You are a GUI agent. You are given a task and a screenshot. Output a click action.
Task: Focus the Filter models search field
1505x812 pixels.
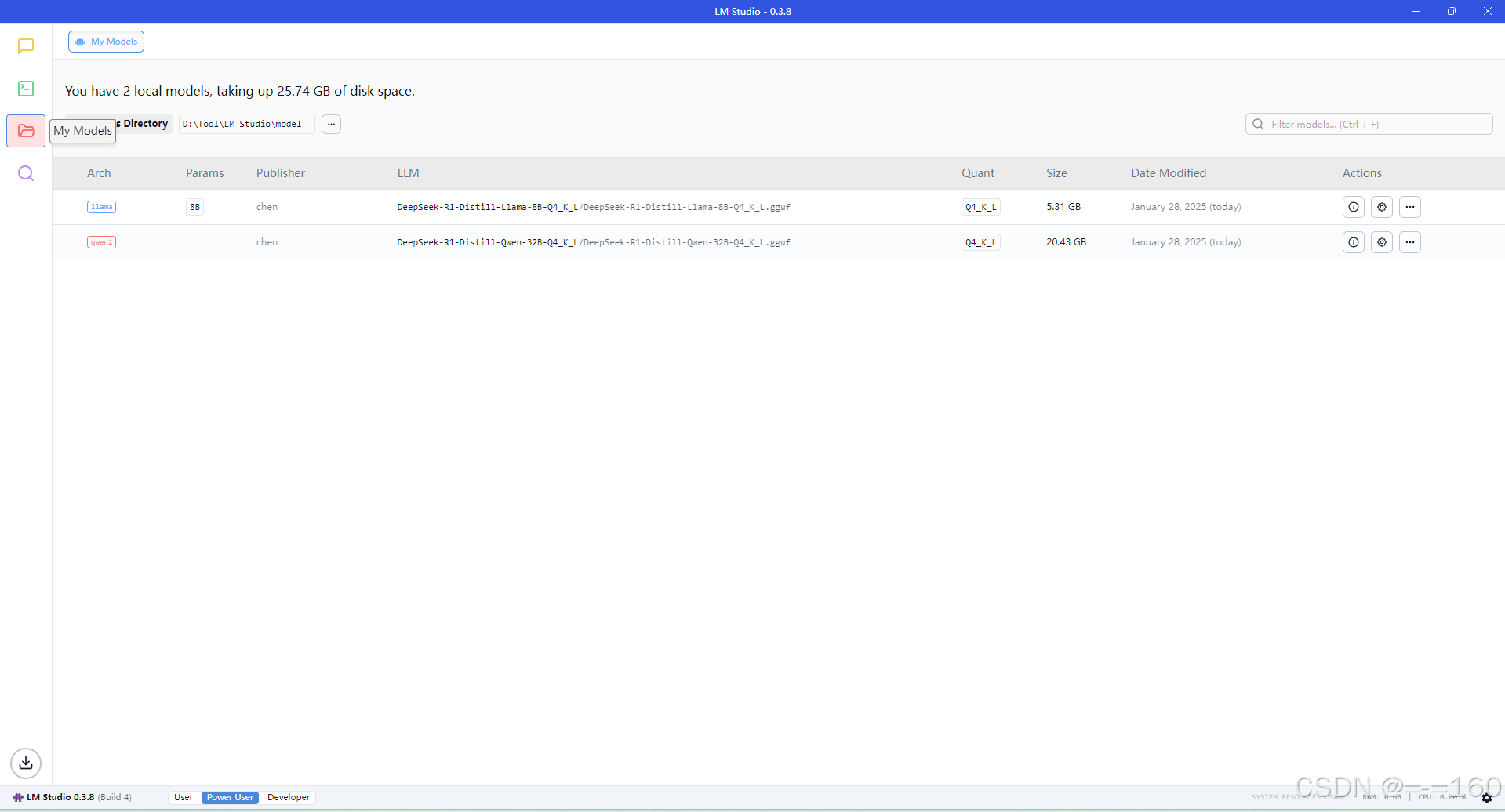click(x=1369, y=124)
